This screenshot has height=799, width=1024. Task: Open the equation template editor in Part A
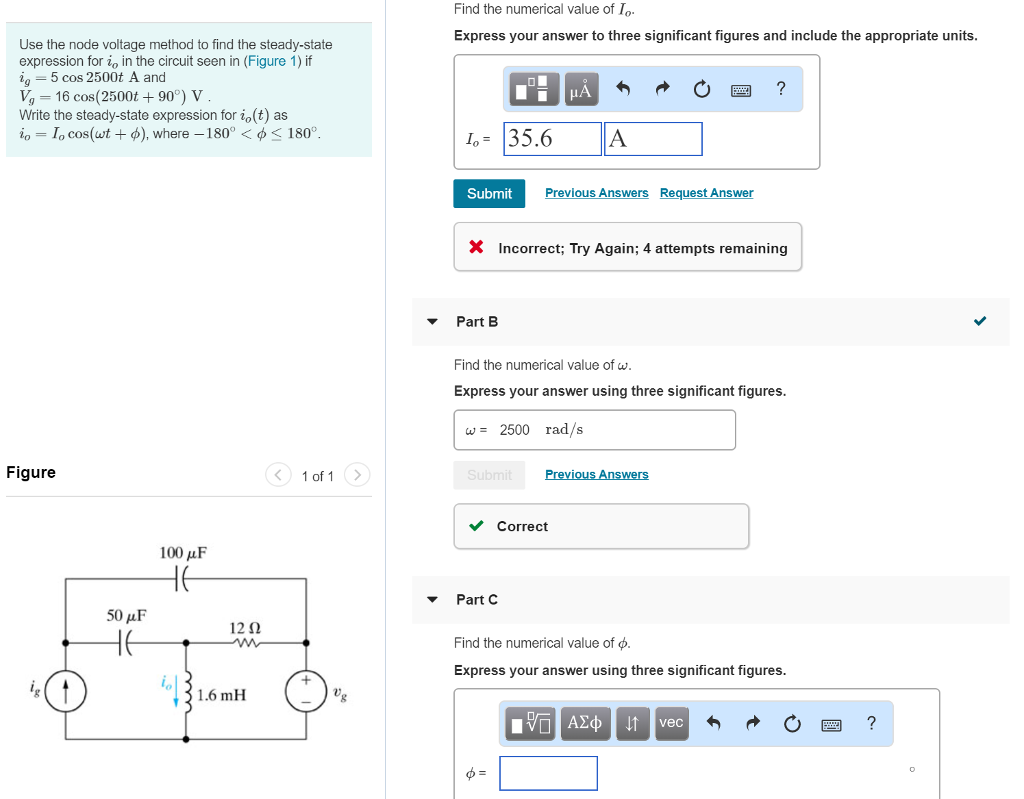point(535,89)
